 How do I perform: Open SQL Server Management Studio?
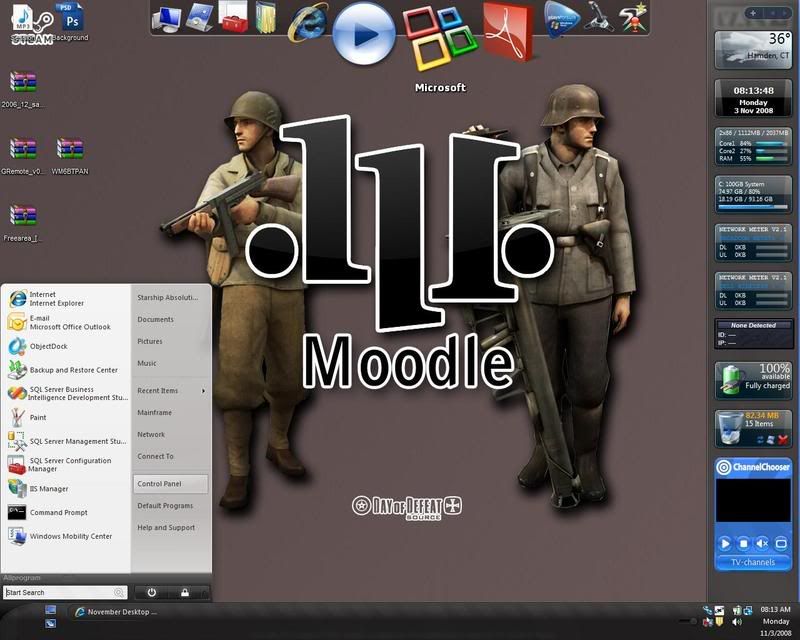[x=66, y=441]
